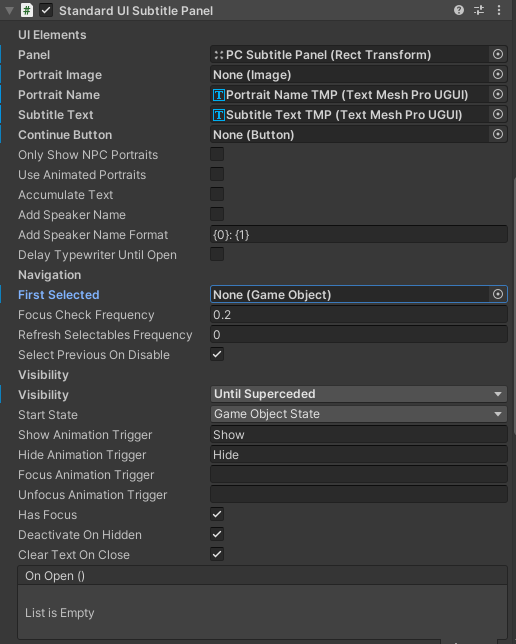The width and height of the screenshot is (516, 644).
Task: Disable the Standard UI Subtitle Panel component checkbox
Action: pyautogui.click(x=46, y=10)
